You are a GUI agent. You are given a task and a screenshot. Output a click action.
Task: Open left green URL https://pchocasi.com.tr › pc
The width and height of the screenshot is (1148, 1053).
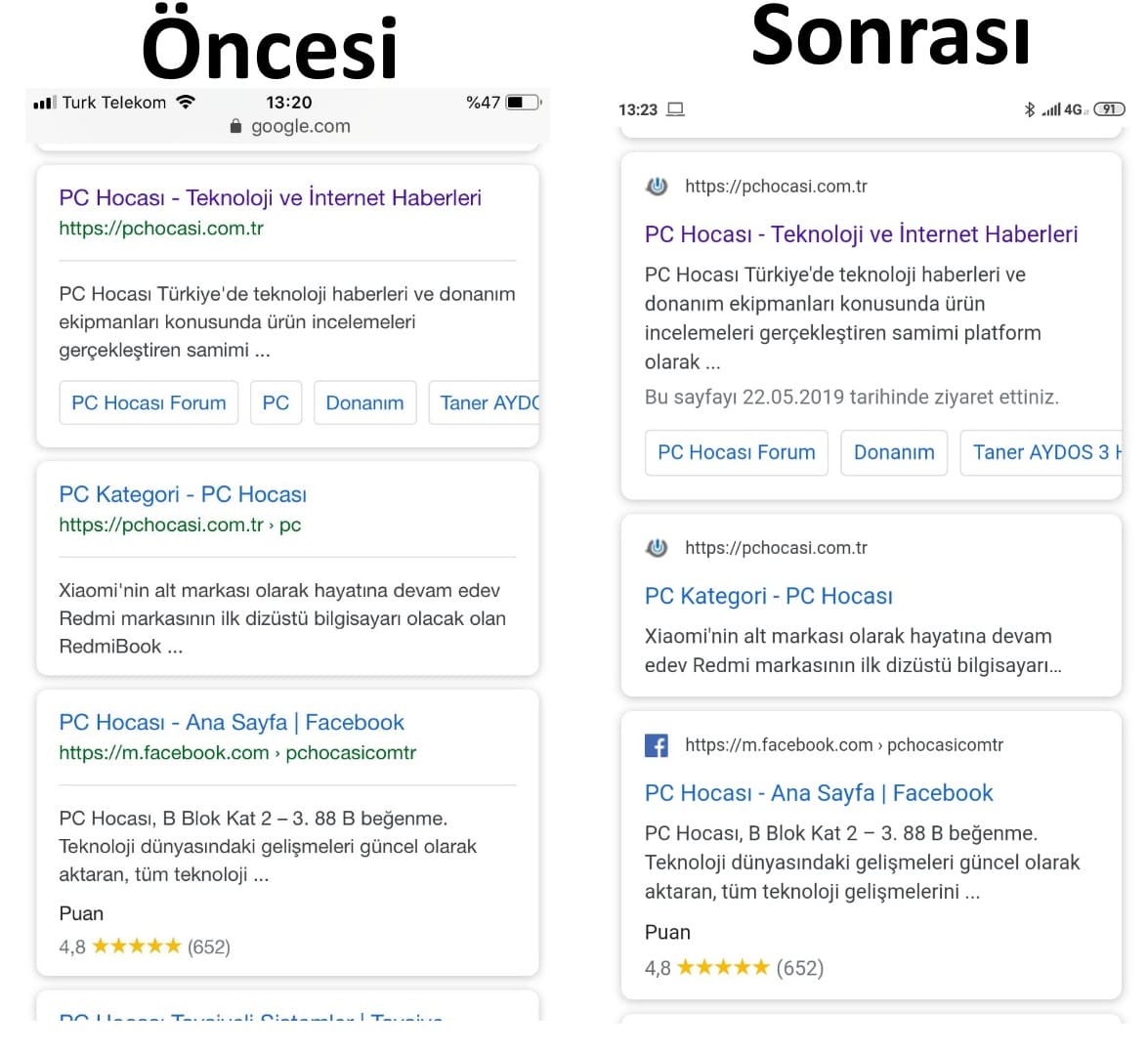(x=180, y=525)
